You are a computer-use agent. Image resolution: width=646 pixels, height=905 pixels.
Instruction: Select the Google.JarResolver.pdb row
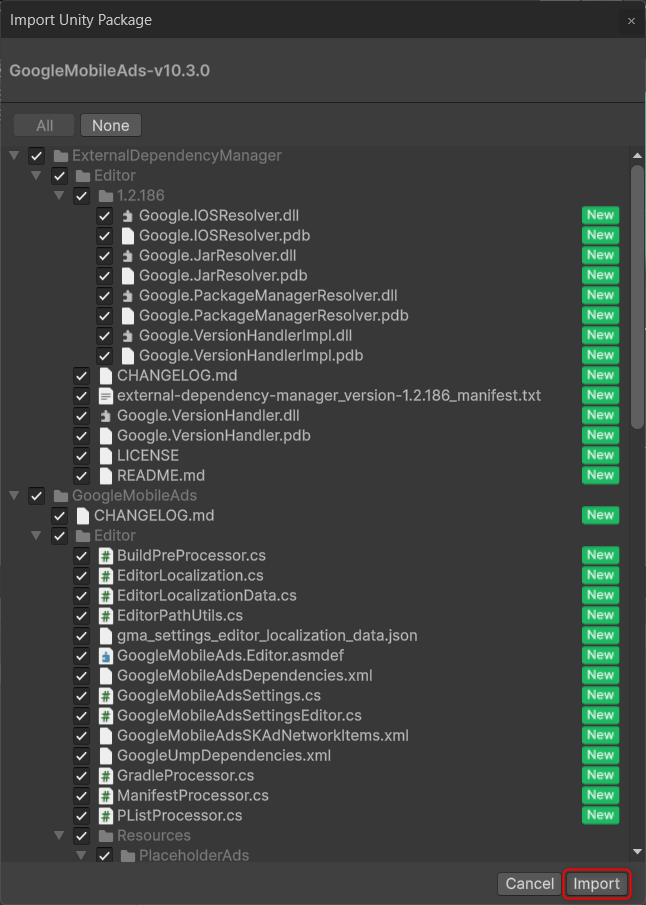(315, 276)
